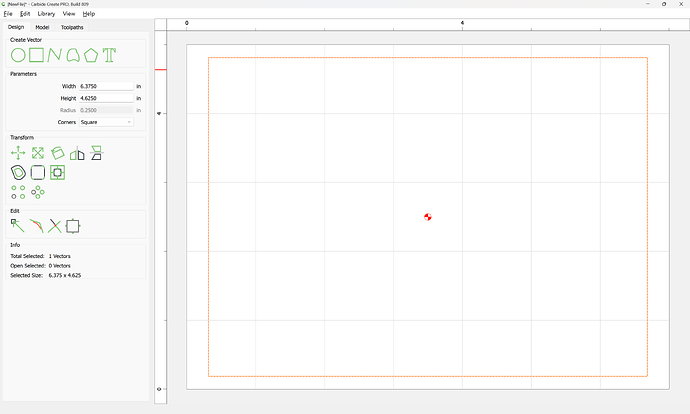Activate the Corner tool with rounded square
690x414 pixels.
click(38, 172)
